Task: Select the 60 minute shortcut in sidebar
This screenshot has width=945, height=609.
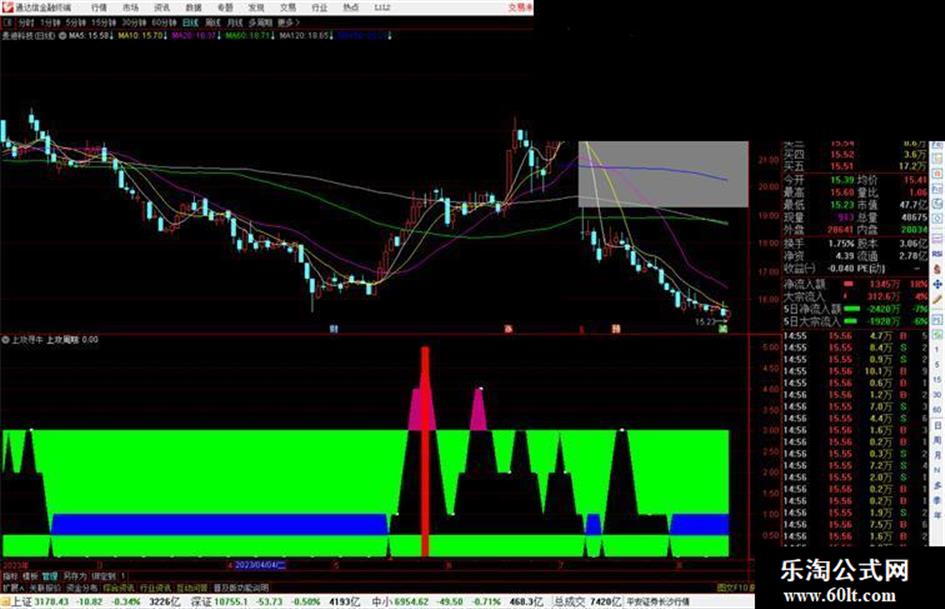Action: (937, 410)
